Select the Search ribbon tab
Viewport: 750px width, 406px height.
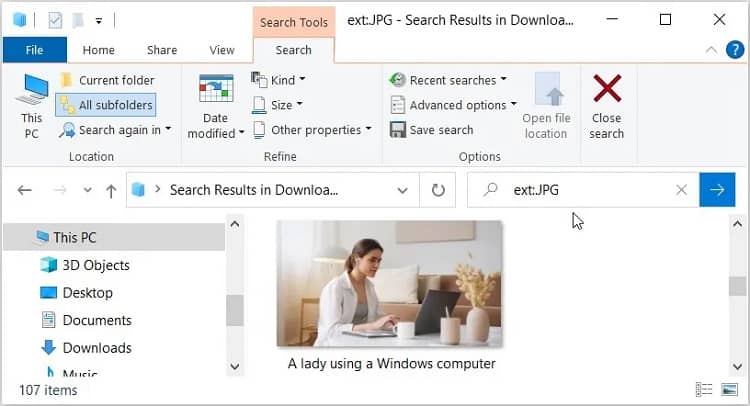293,50
